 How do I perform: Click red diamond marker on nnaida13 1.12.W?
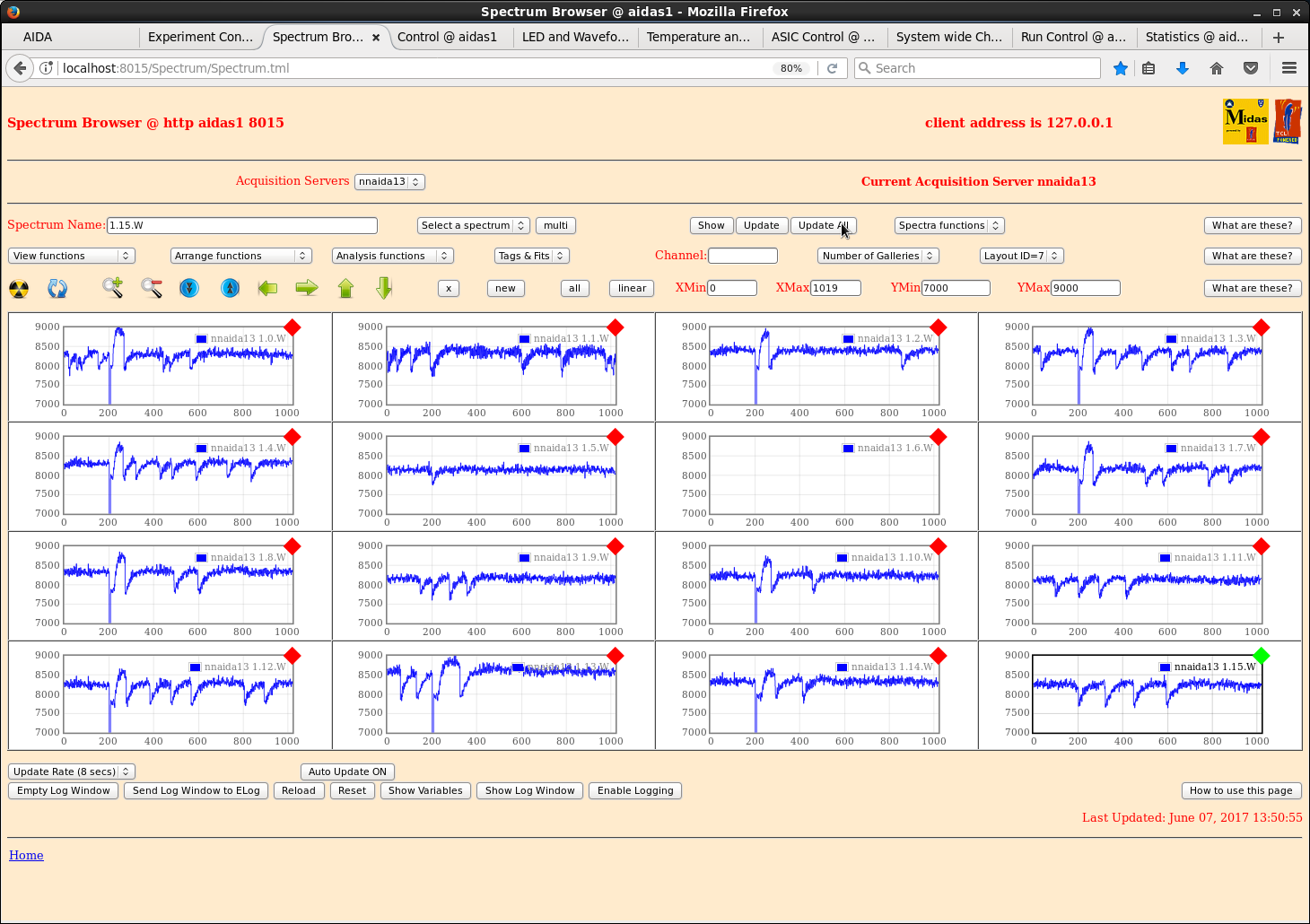(x=293, y=656)
